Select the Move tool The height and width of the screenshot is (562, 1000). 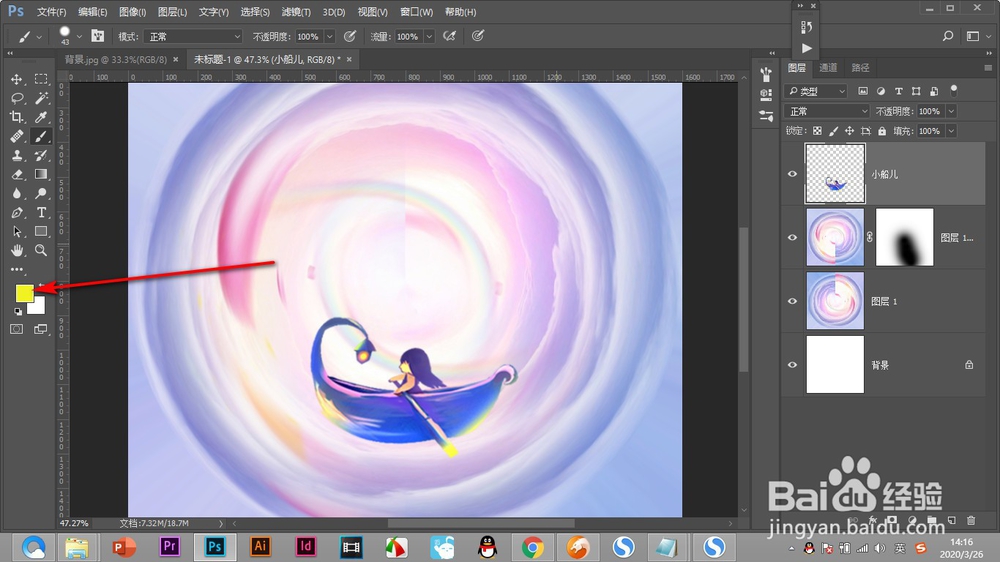click(17, 79)
